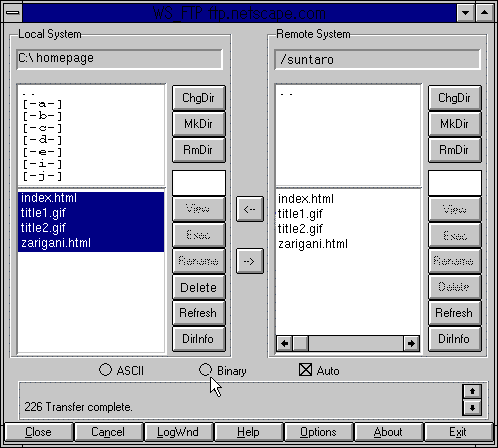Click remote MkDir button

point(455,124)
